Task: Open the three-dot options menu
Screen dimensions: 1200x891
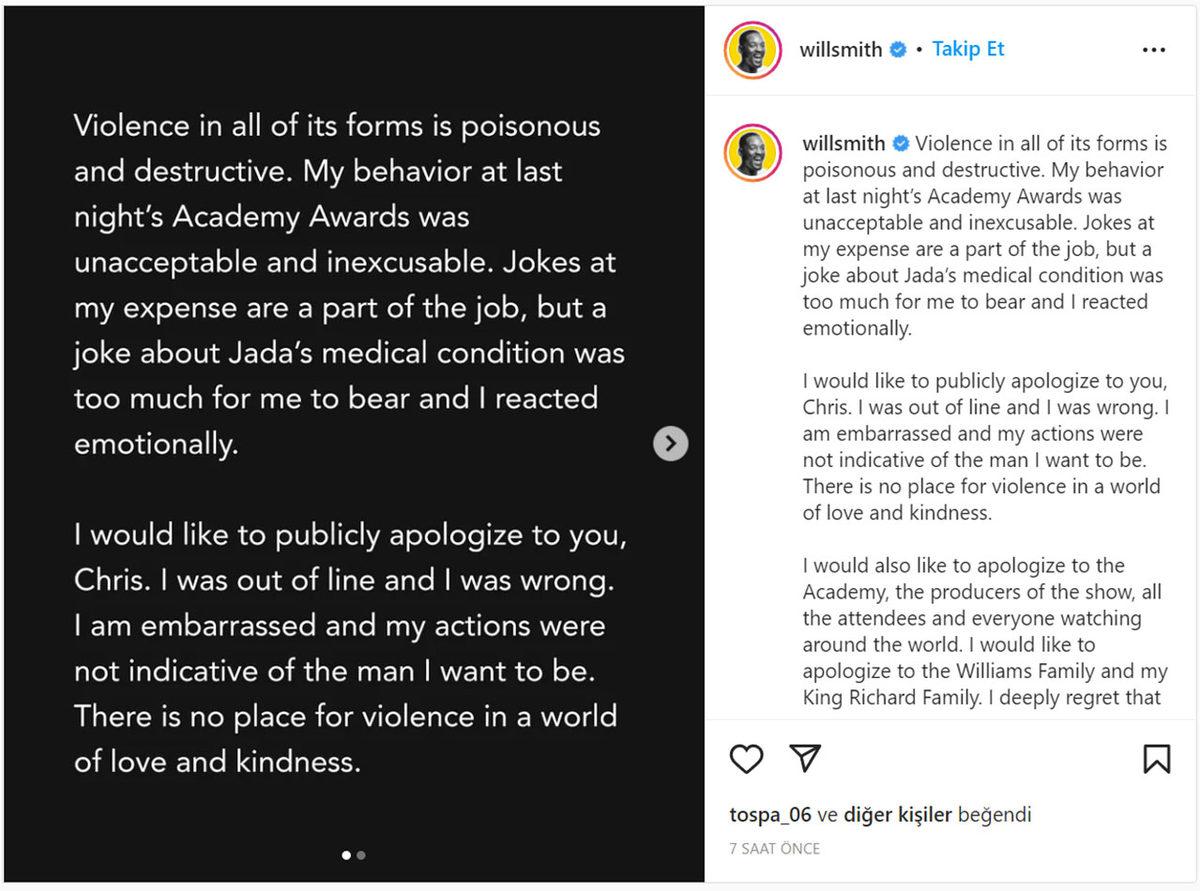Action: click(x=1154, y=48)
